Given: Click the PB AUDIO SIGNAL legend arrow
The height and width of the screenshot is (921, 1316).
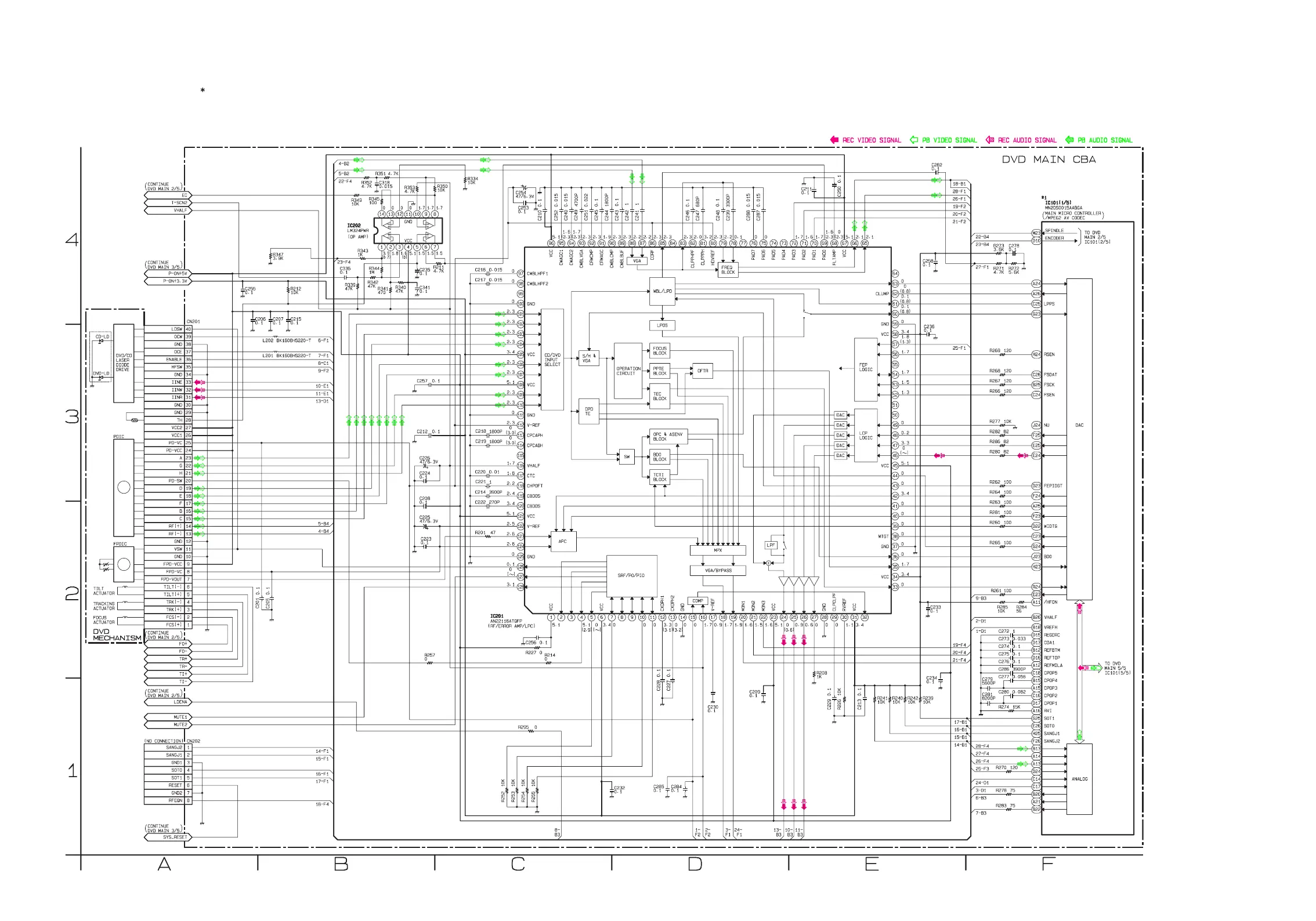Looking at the screenshot, I should click(x=1069, y=140).
